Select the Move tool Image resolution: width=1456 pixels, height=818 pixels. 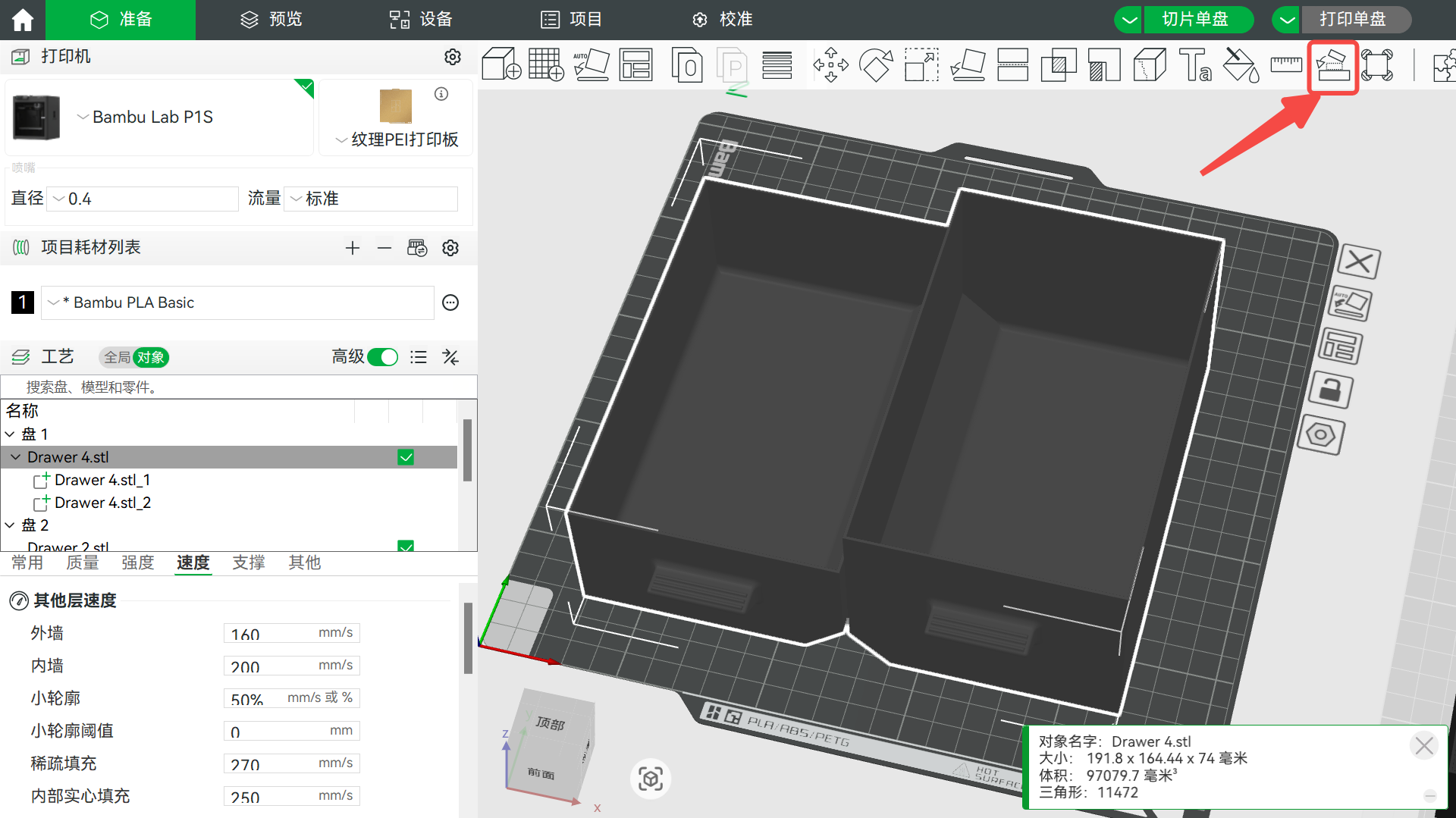pos(830,64)
